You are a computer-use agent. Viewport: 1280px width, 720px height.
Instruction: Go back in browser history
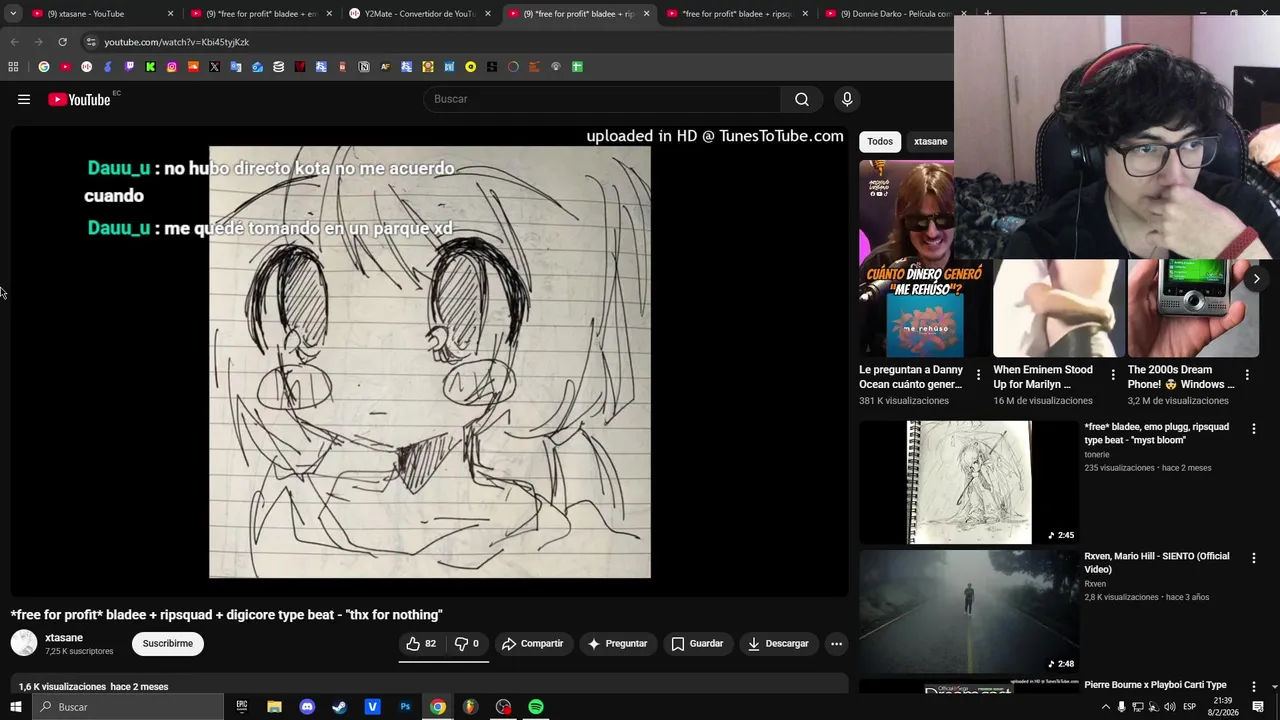tap(14, 42)
